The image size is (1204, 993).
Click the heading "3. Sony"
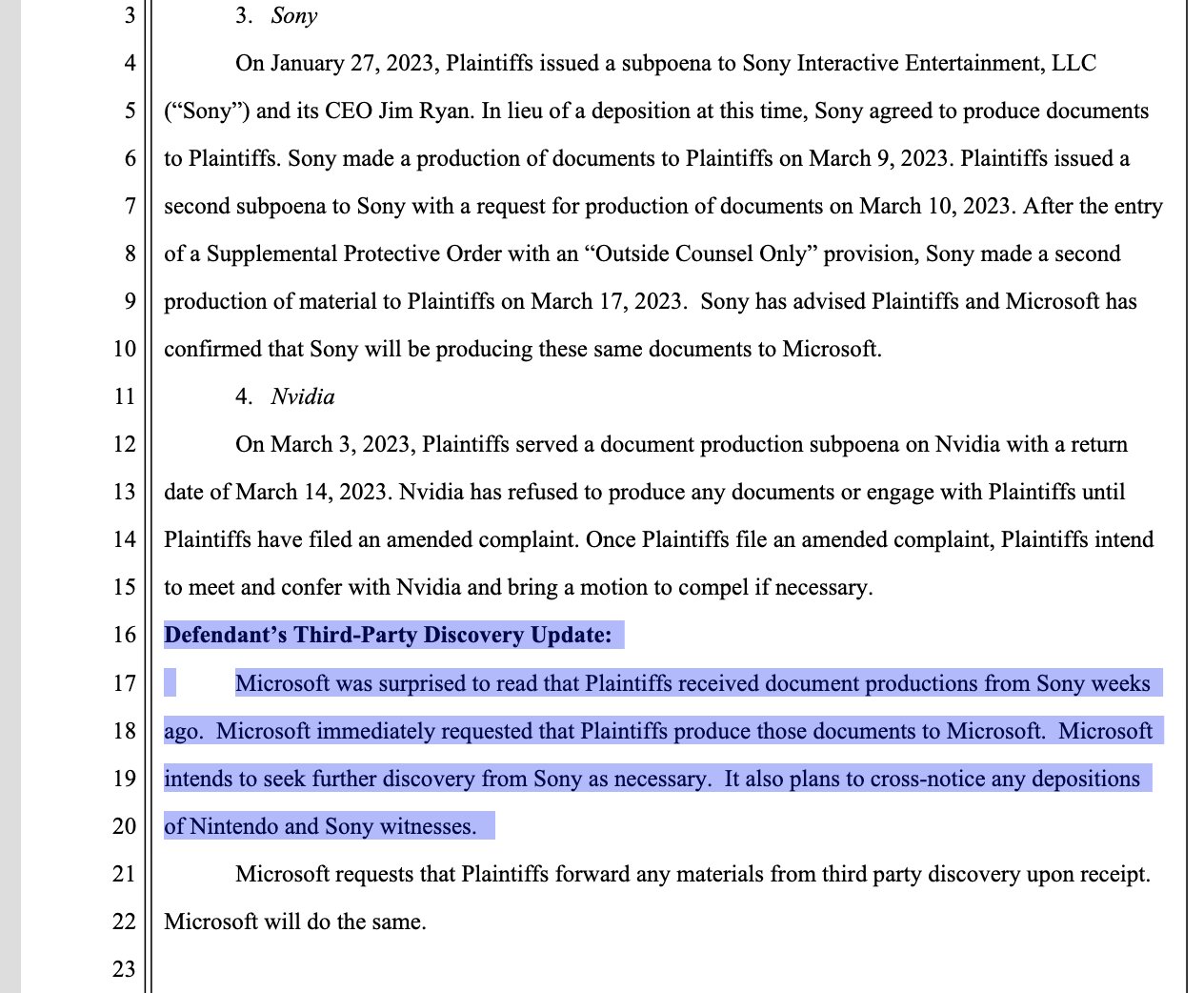coord(276,16)
